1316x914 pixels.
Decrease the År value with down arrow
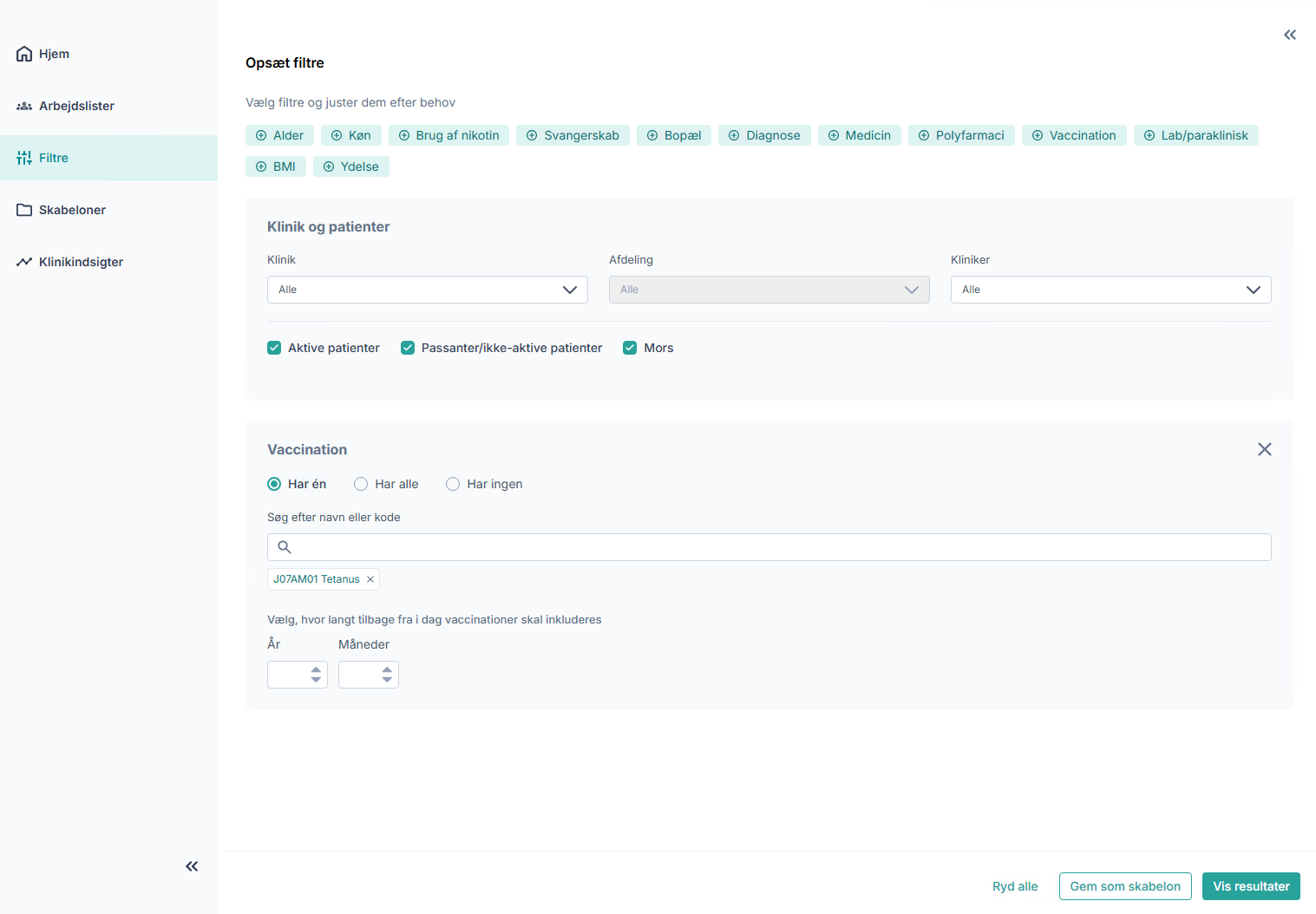pyautogui.click(x=316, y=680)
